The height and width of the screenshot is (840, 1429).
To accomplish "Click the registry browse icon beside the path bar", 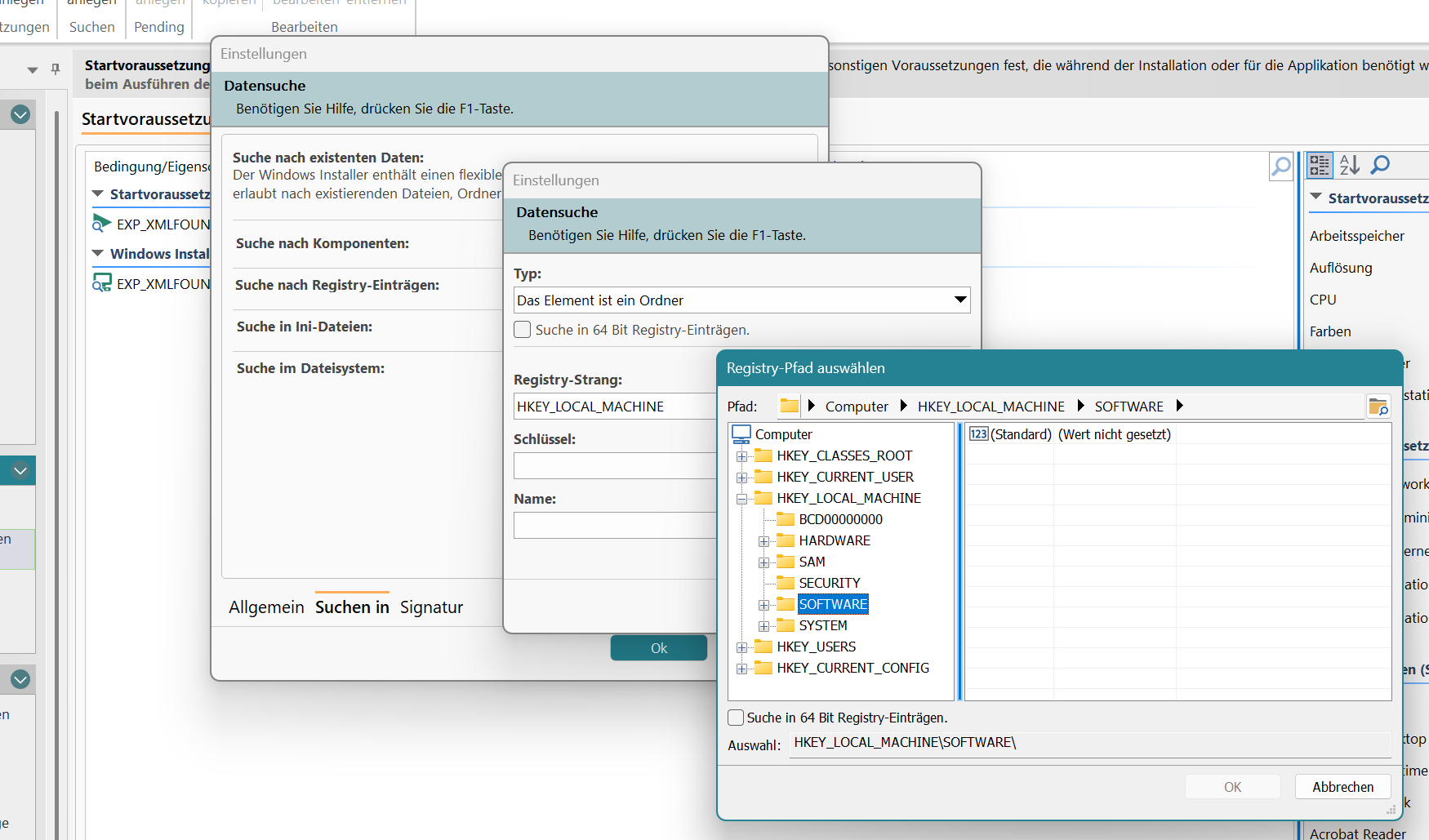I will pyautogui.click(x=1378, y=407).
